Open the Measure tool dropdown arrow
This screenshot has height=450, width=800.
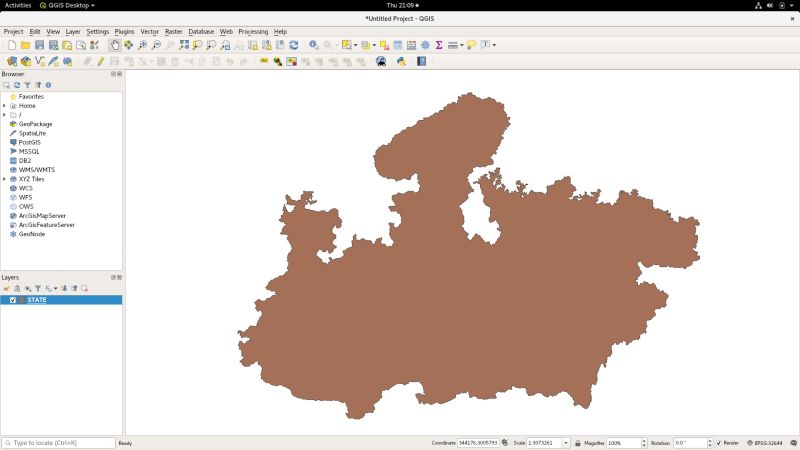point(461,45)
